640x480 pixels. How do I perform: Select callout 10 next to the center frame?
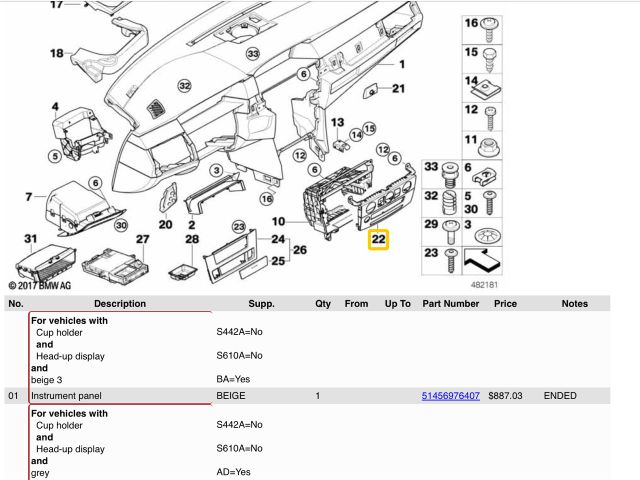coord(277,221)
